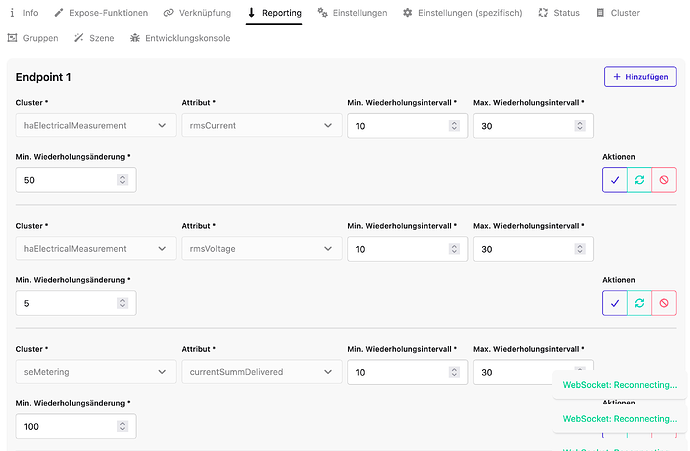Open the Info tab
The height and width of the screenshot is (451, 690).
point(24,13)
